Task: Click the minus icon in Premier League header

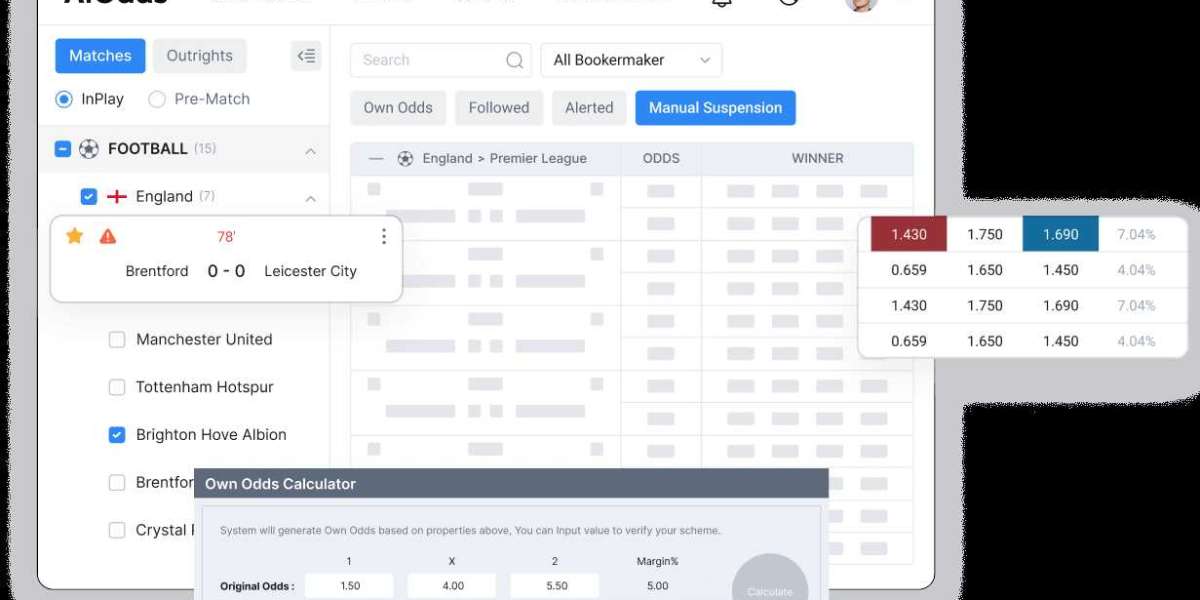Action: click(376, 158)
